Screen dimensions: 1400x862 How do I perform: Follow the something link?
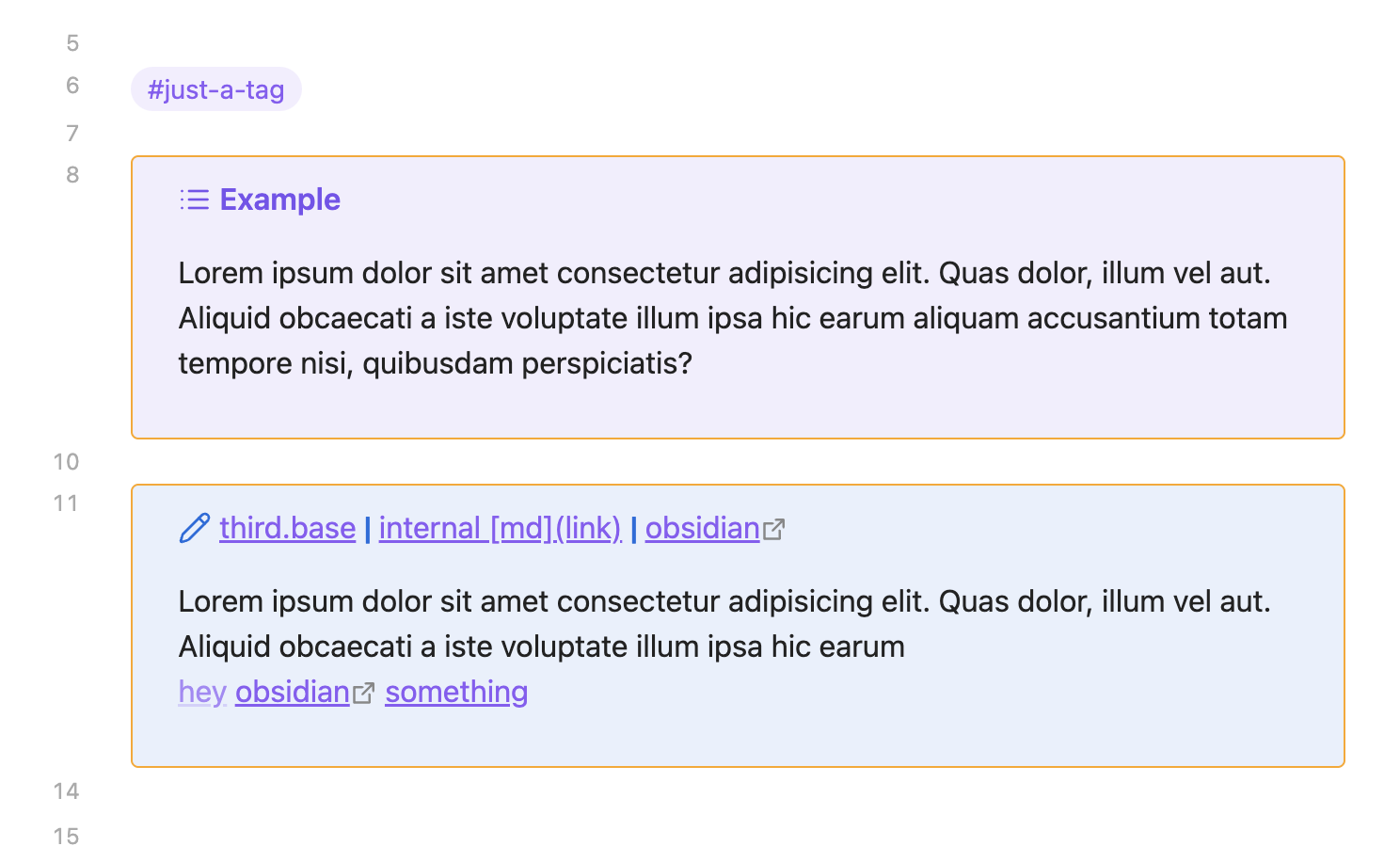coord(456,692)
